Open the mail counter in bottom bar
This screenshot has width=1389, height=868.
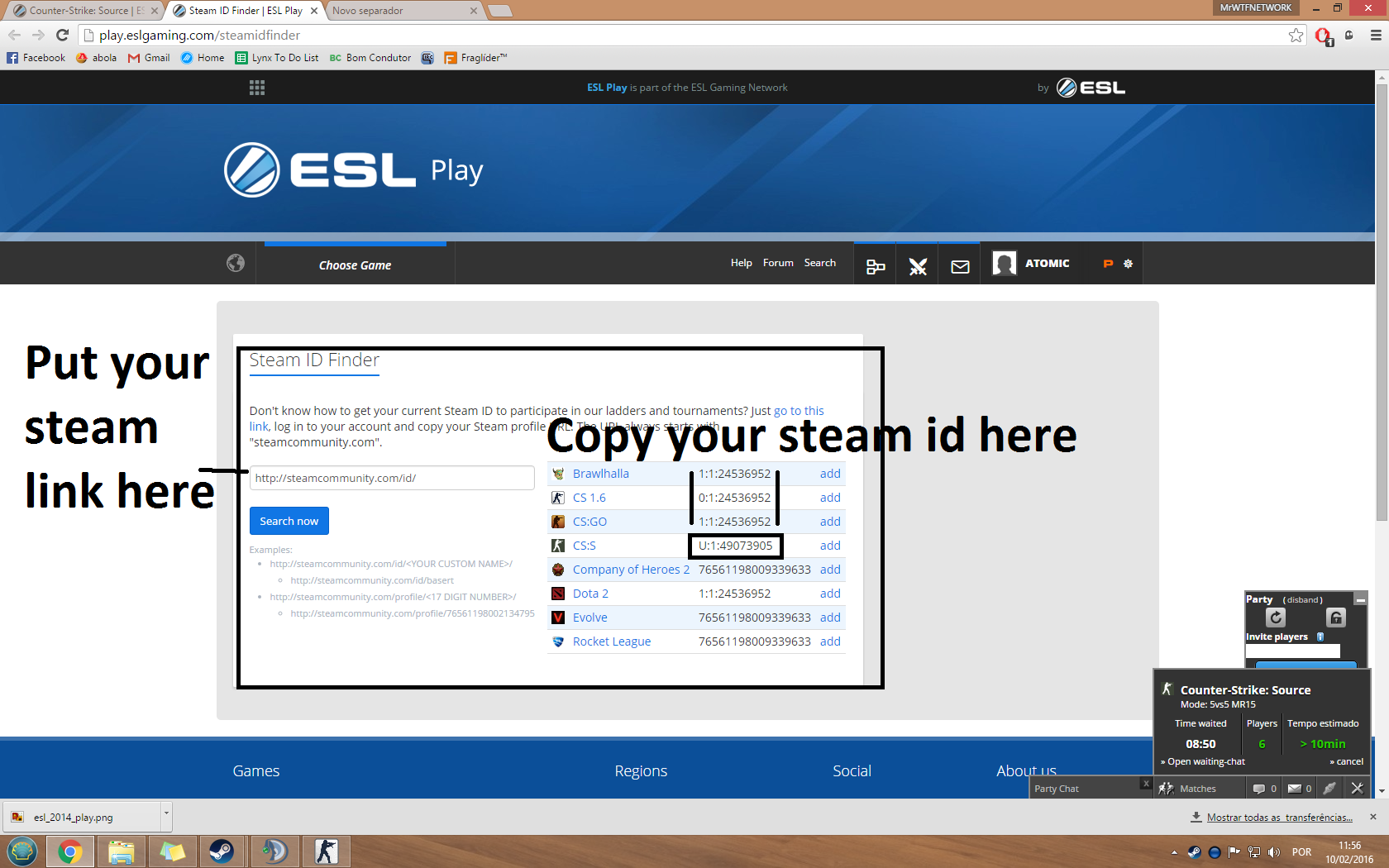click(x=1301, y=789)
